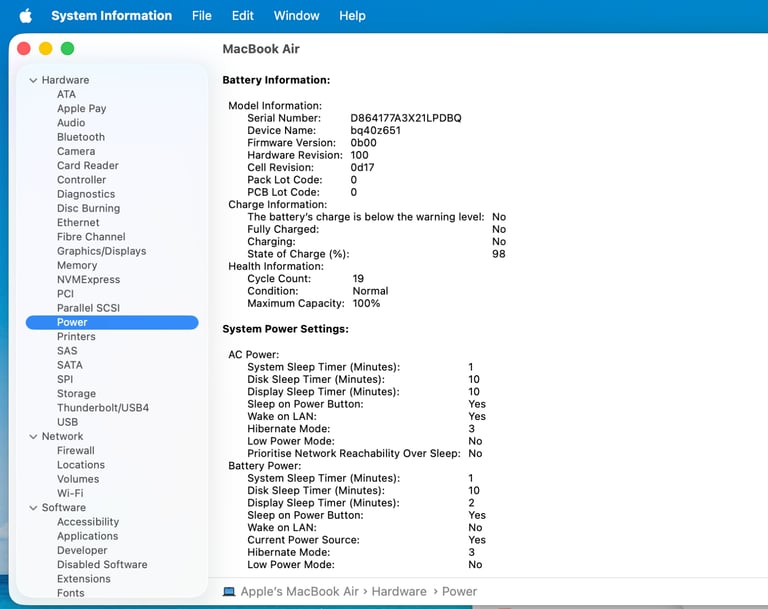
Task: Select Fibre Channel in the sidebar
Action: (91, 237)
